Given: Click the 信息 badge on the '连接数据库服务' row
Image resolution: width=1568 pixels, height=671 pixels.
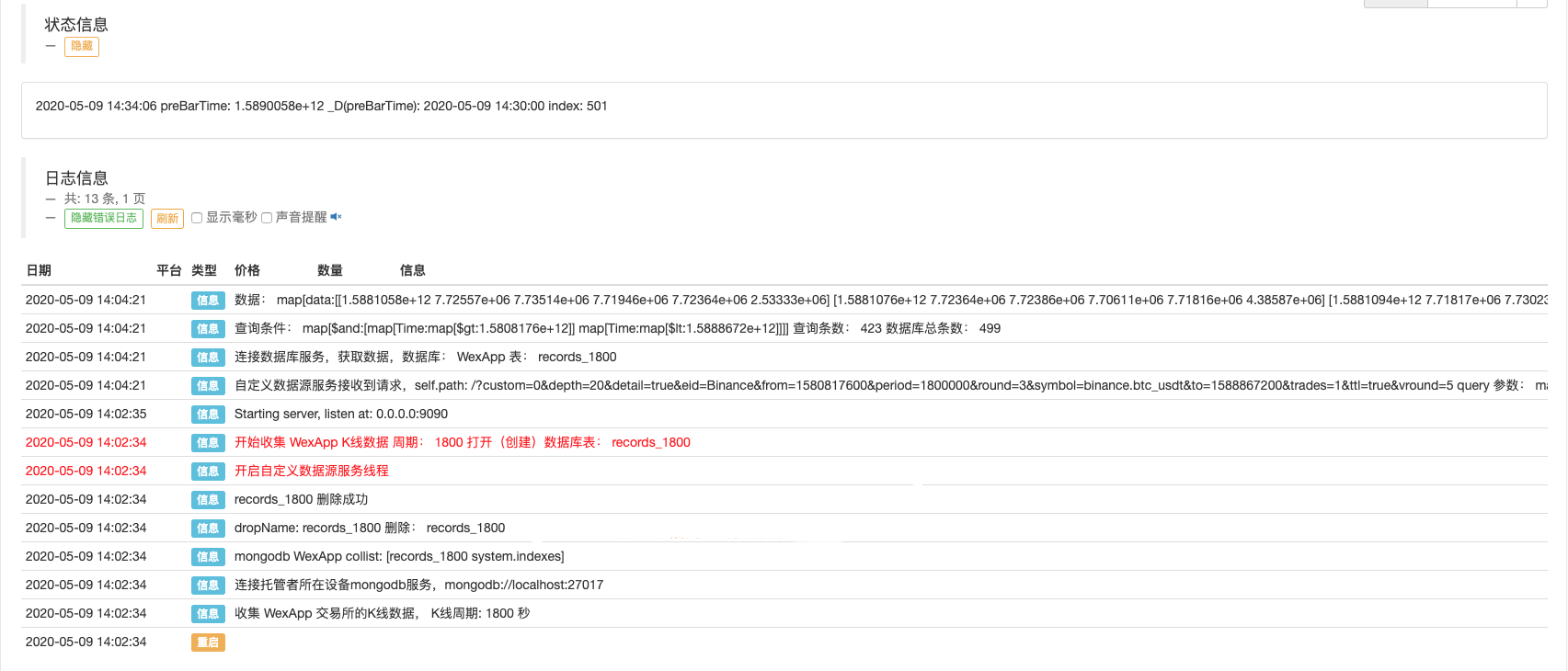Looking at the screenshot, I should pos(208,358).
